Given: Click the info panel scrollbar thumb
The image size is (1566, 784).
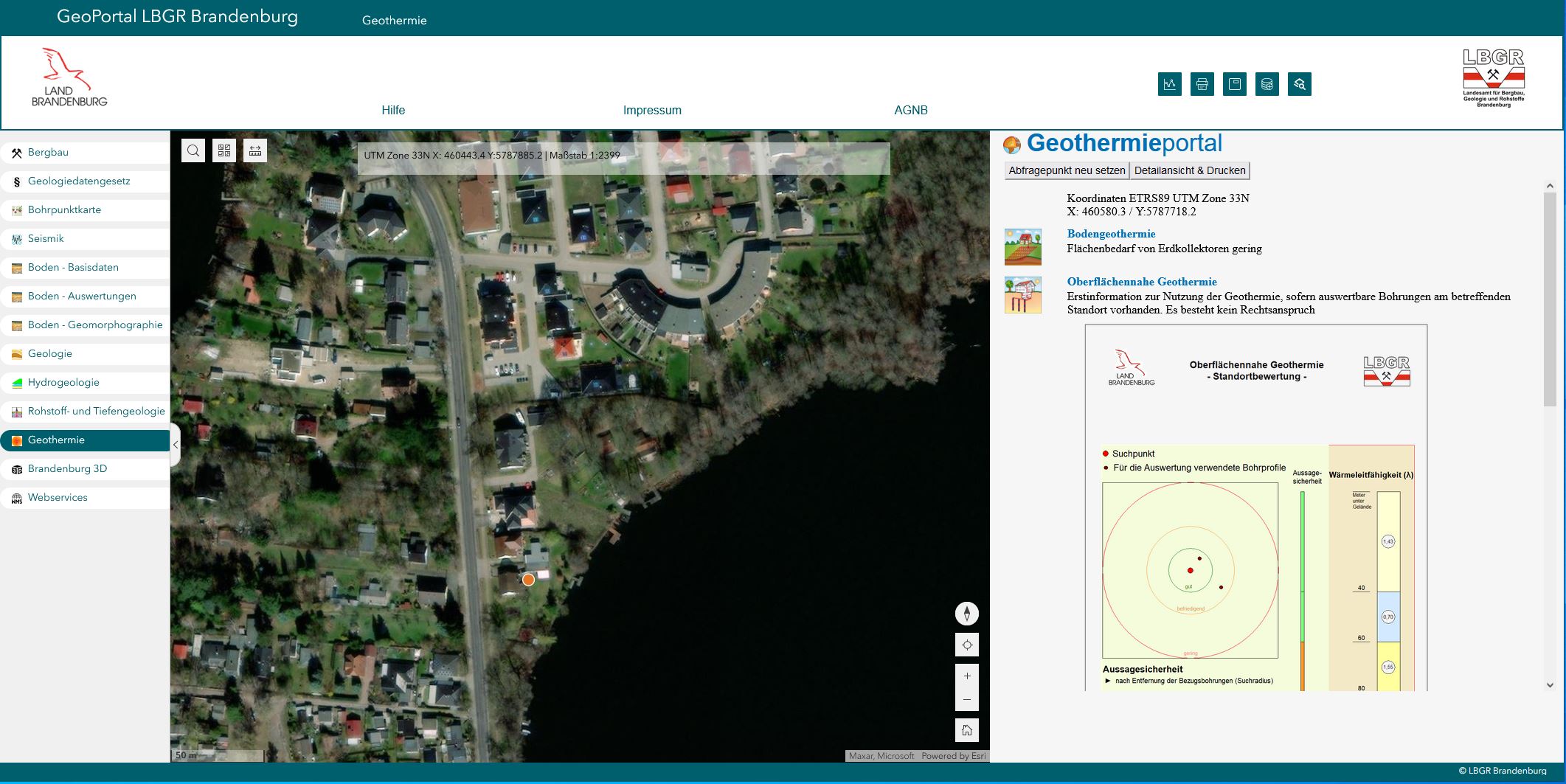Looking at the screenshot, I should (1550, 300).
